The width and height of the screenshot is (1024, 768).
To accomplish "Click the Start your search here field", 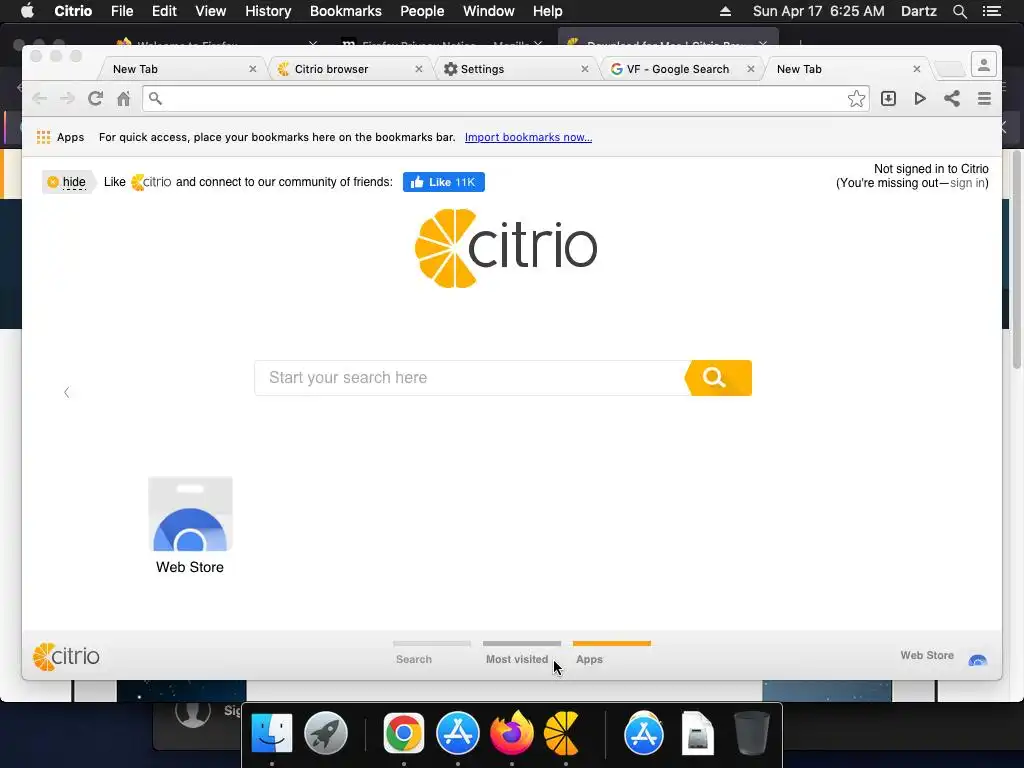I will click(x=470, y=377).
